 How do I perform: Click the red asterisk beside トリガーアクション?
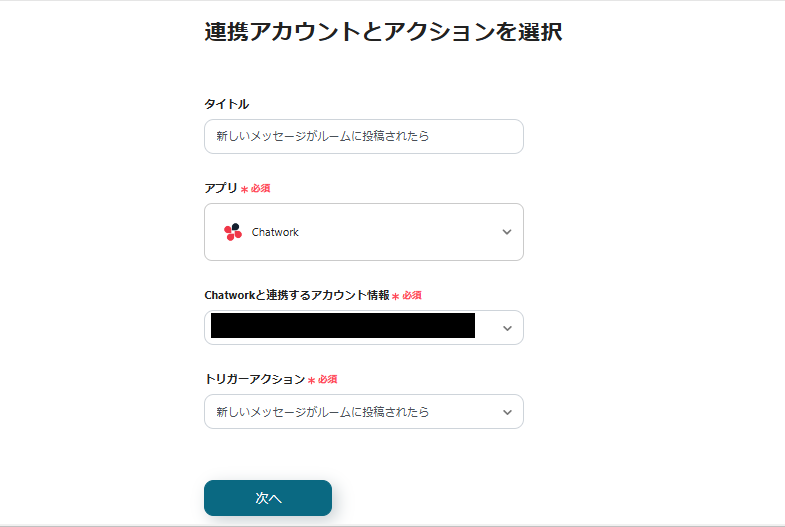click(x=311, y=380)
